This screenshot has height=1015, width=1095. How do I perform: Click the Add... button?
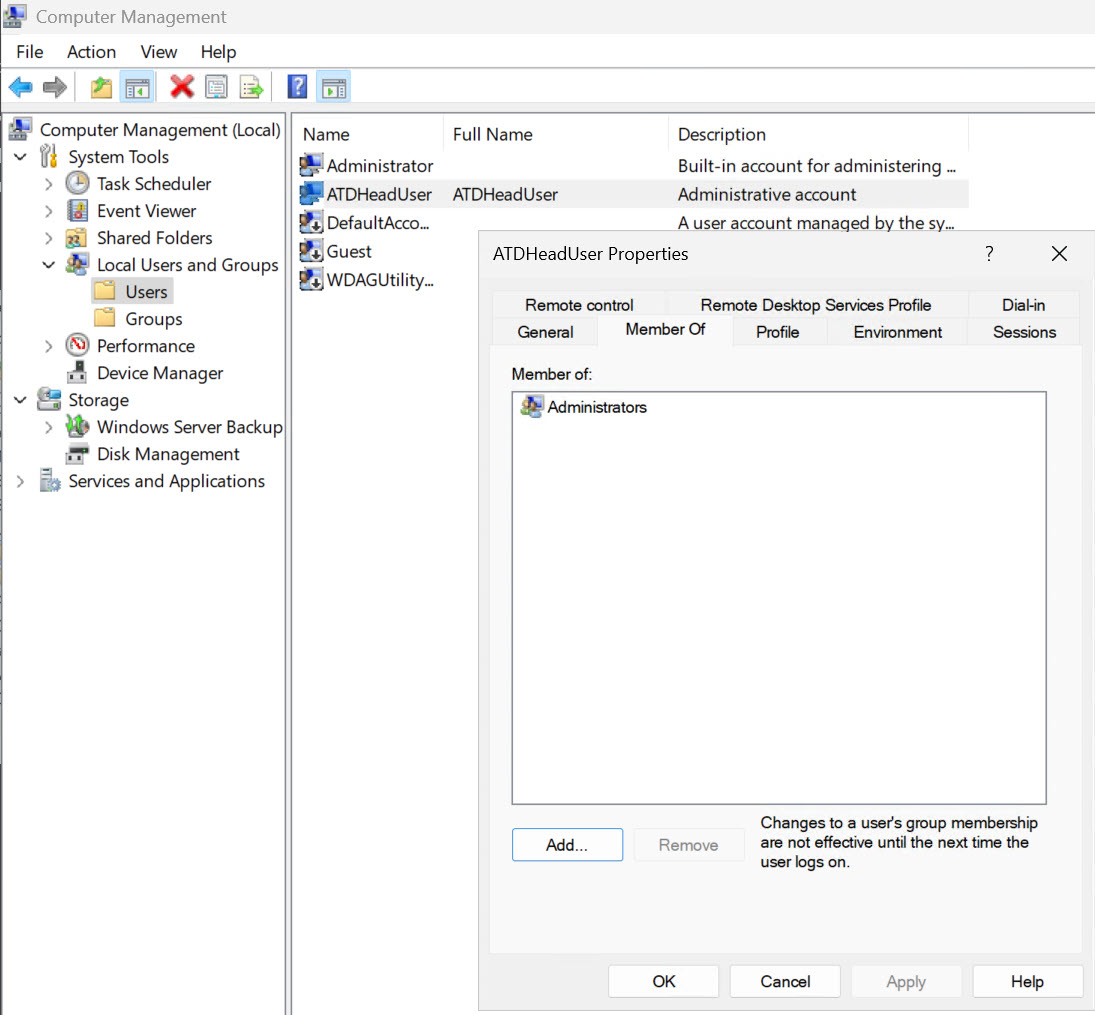[567, 845]
